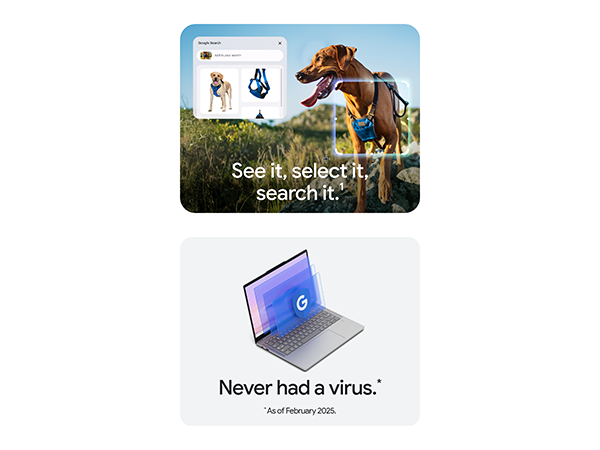This screenshot has height=450, width=600.
Task: Click the glowing selection box around harness
Action: click(x=372, y=118)
